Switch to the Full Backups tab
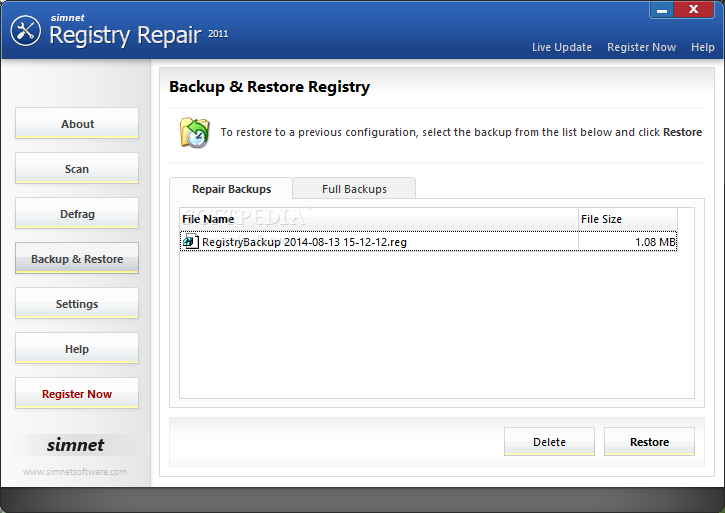The height and width of the screenshot is (513, 725). pyautogui.click(x=354, y=189)
